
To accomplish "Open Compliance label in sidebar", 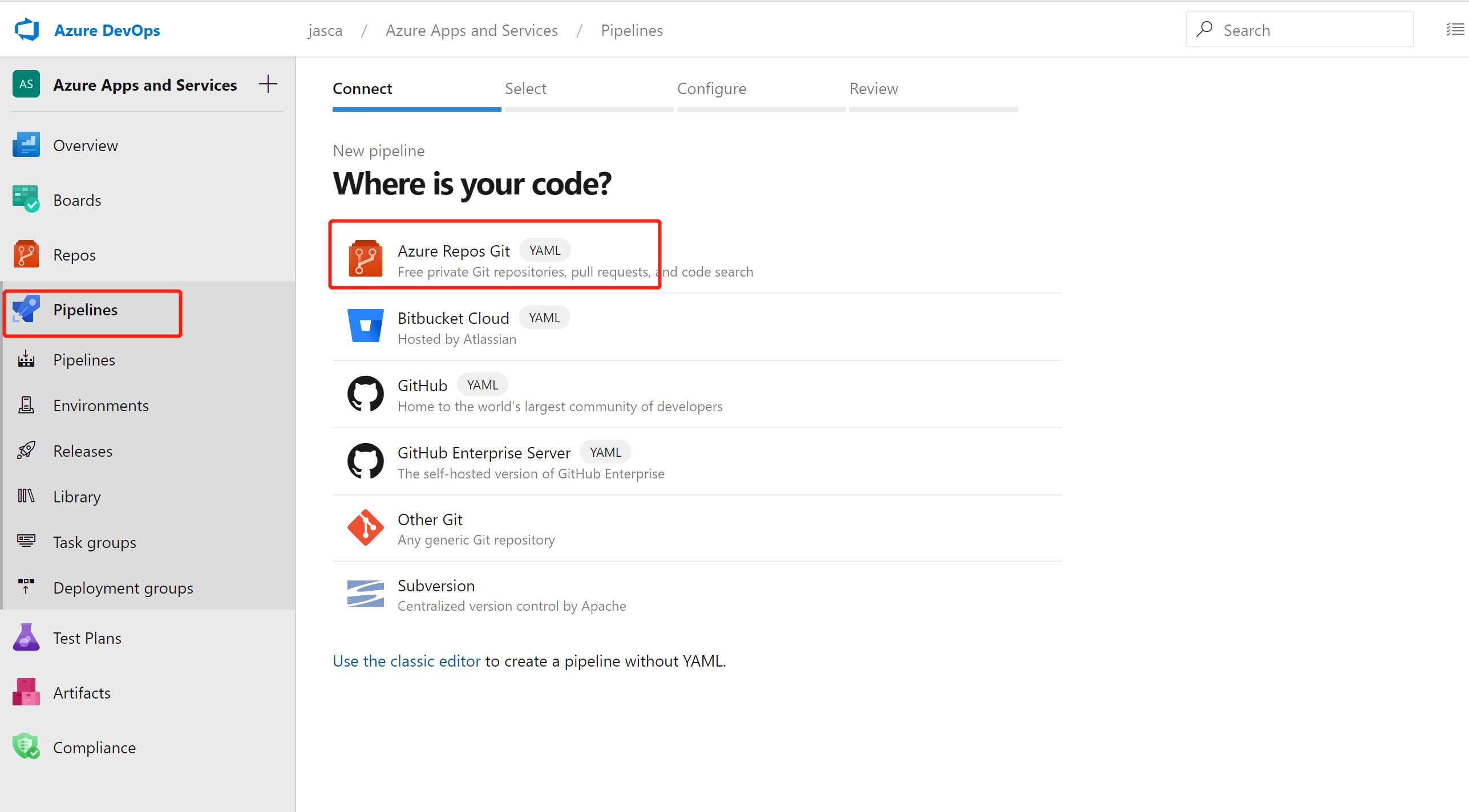I will [x=95, y=748].
